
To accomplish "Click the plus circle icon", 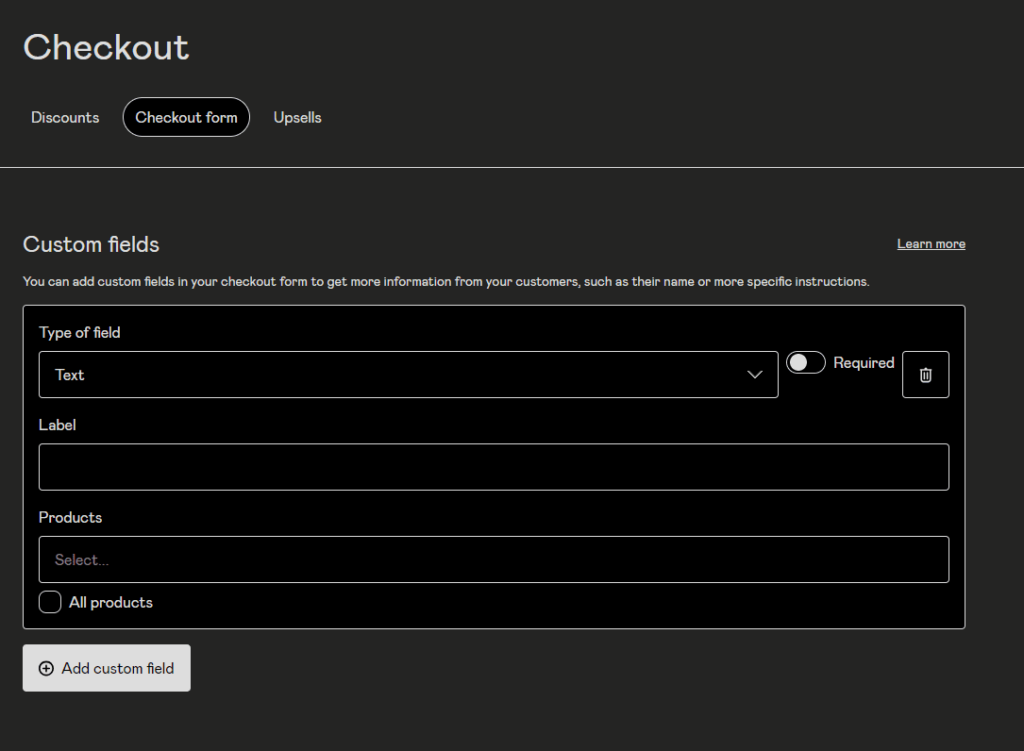I will click(46, 668).
